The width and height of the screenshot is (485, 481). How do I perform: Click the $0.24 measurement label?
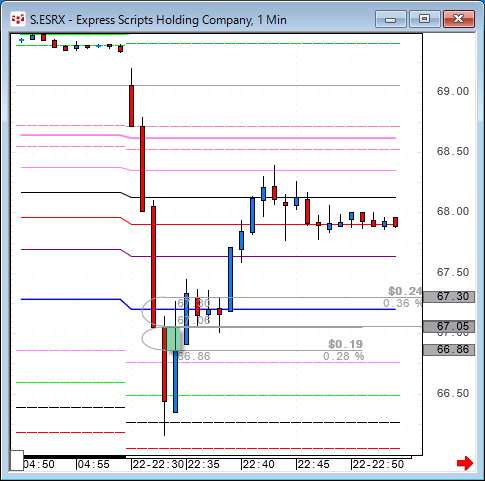405,291
